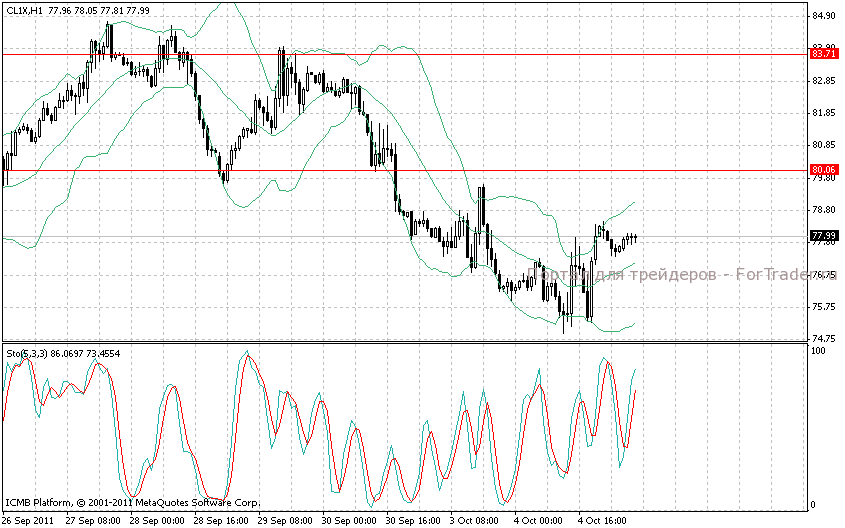Click the current price 77.99 label
This screenshot has height=528, width=845.
point(824,236)
